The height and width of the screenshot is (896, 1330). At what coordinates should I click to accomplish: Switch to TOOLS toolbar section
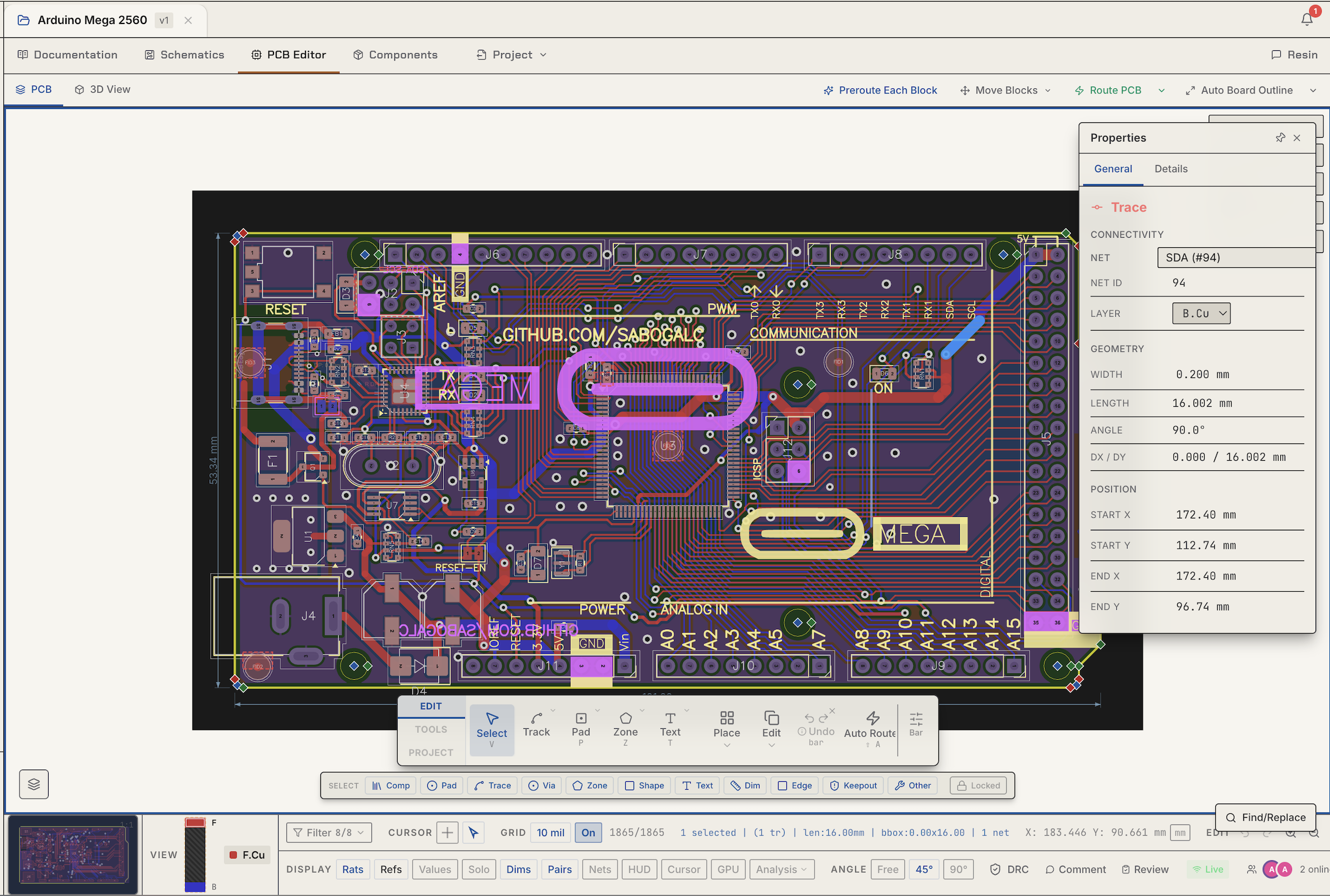431,729
